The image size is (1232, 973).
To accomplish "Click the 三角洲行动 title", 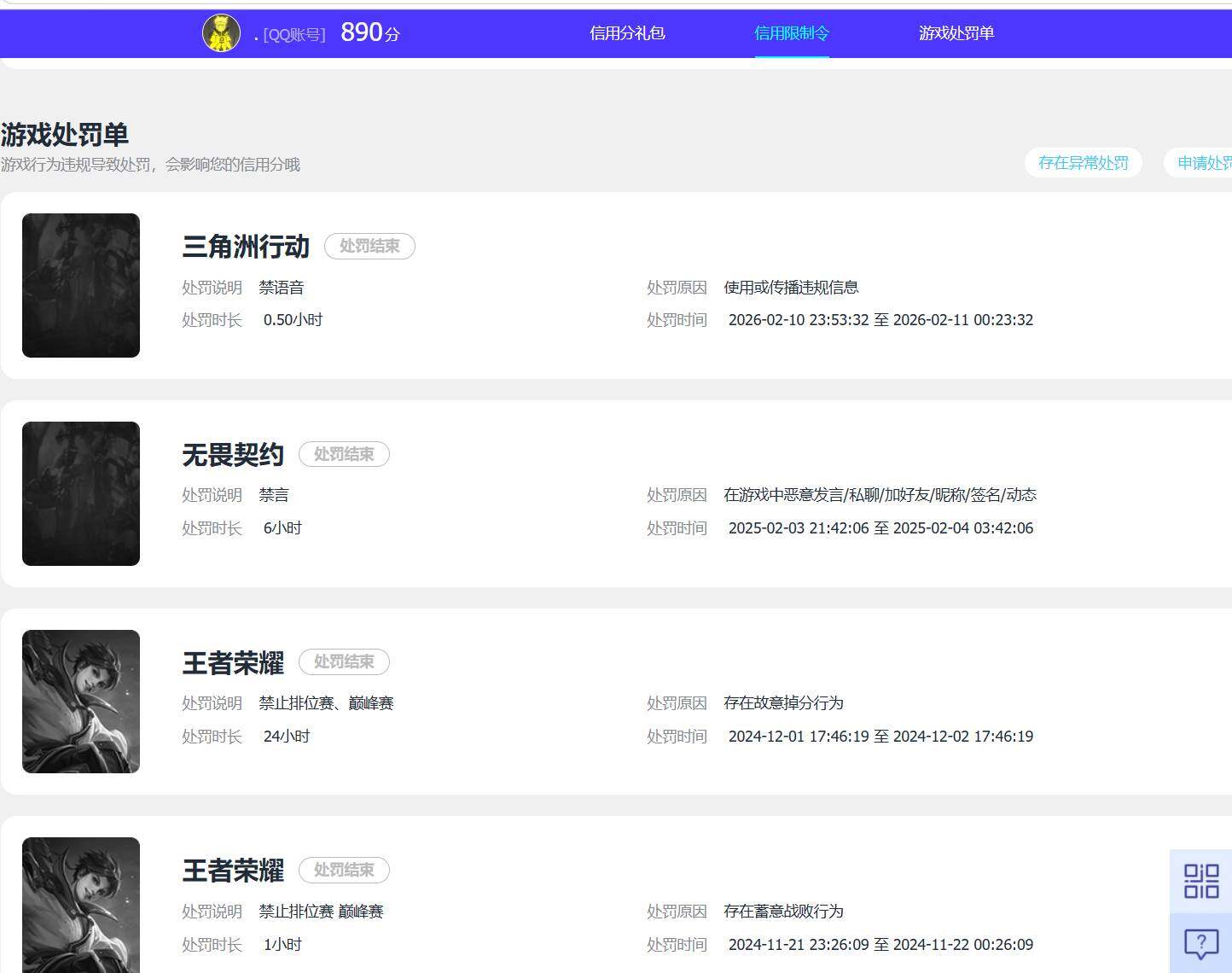I will coord(246,247).
